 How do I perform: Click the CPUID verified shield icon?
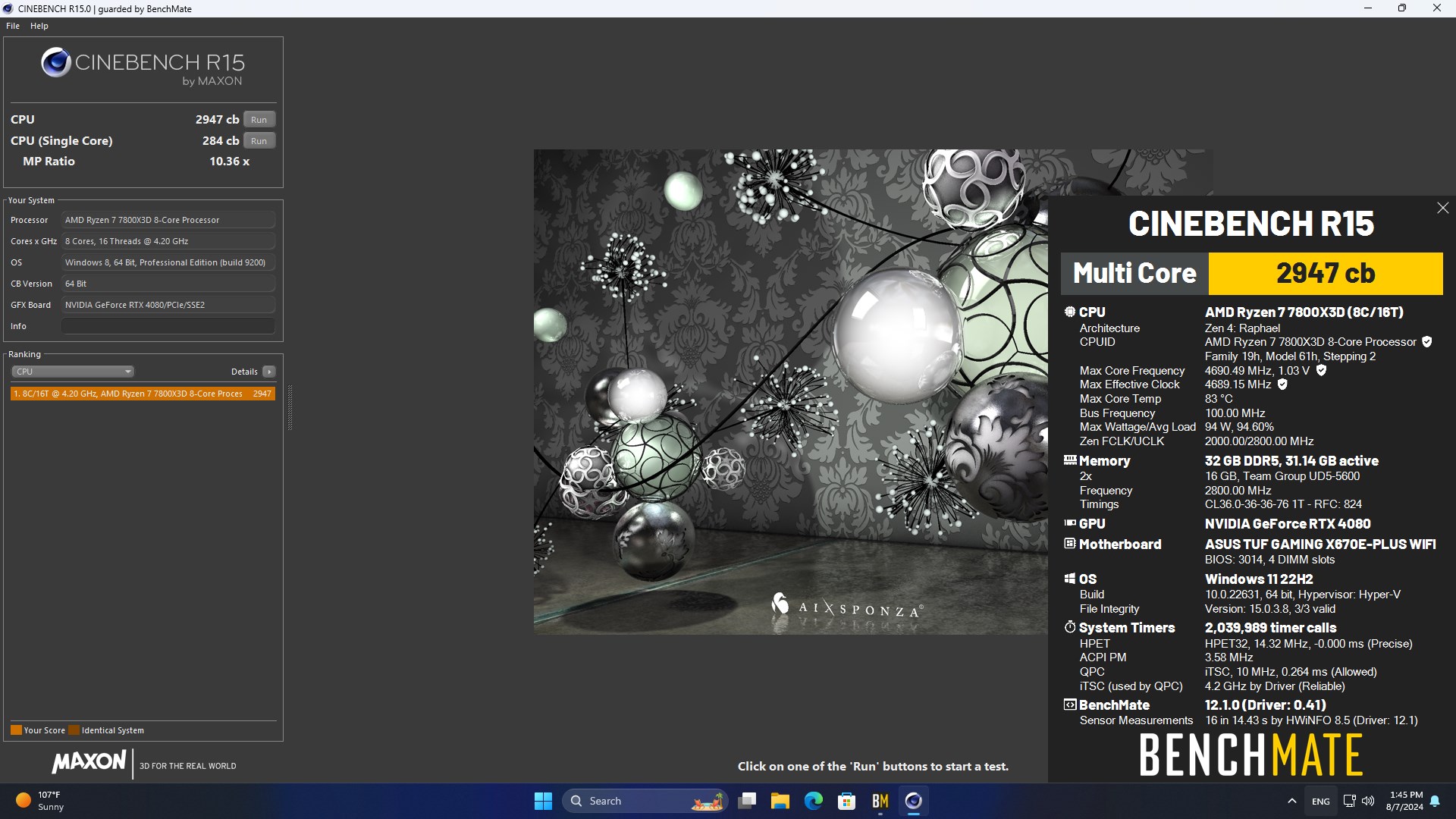click(1426, 342)
